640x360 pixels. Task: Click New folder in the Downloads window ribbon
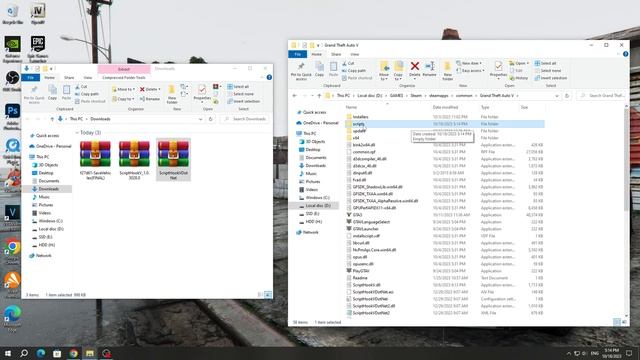coord(172,93)
